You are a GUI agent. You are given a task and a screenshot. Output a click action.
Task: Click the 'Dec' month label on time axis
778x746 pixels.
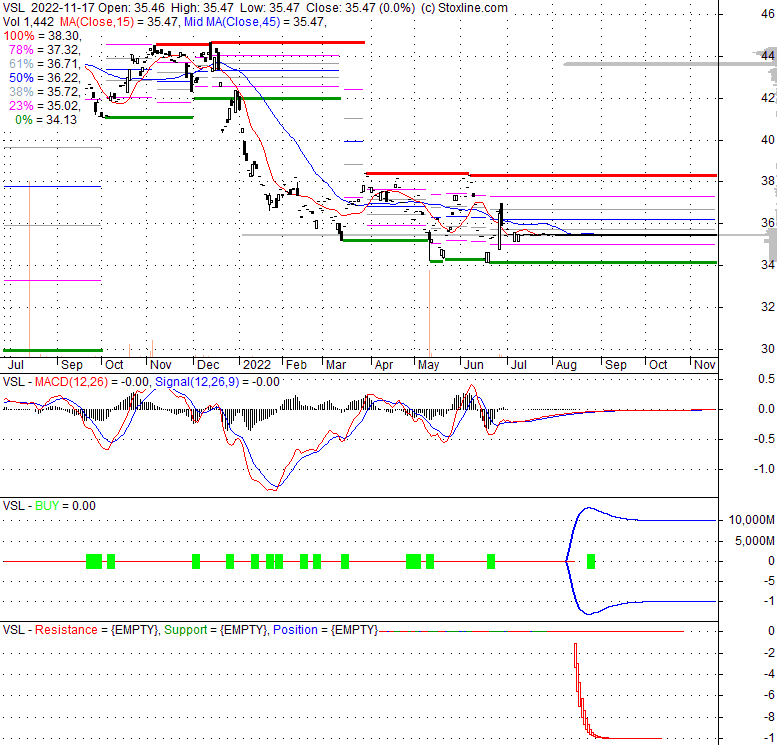(208, 365)
